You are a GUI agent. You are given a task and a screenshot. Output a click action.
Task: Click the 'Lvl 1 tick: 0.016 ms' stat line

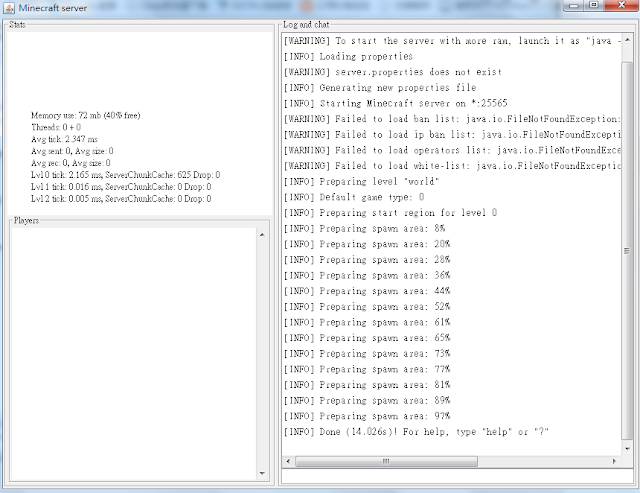(121, 187)
